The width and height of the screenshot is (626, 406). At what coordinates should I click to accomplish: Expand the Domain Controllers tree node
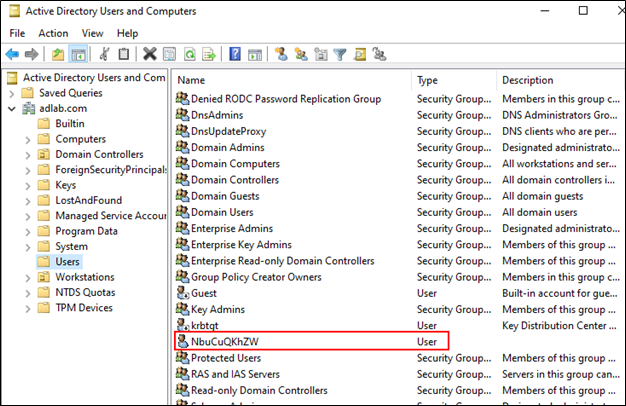[27, 155]
